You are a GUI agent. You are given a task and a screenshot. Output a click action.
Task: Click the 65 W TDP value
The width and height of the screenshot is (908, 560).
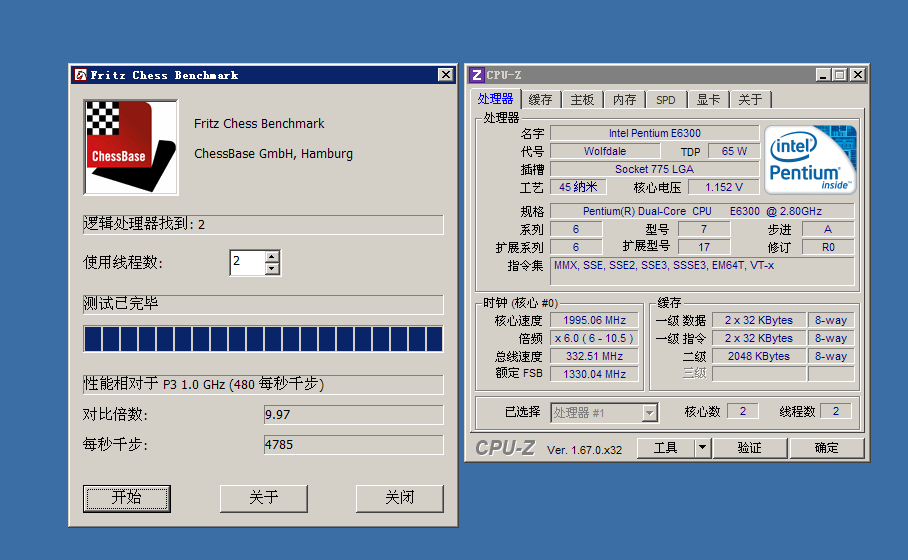tap(734, 151)
